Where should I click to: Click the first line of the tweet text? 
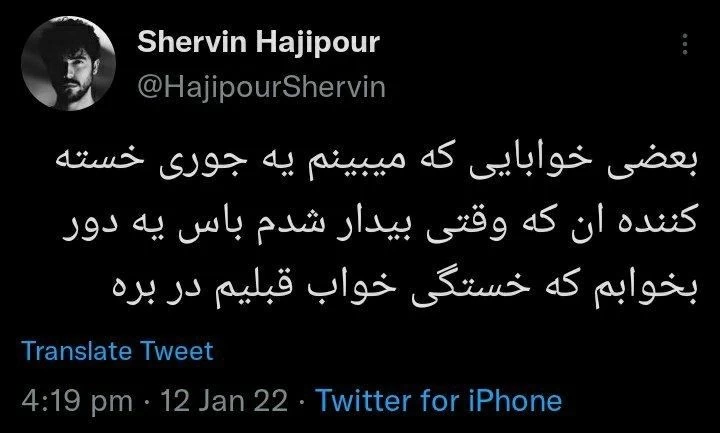point(377,165)
